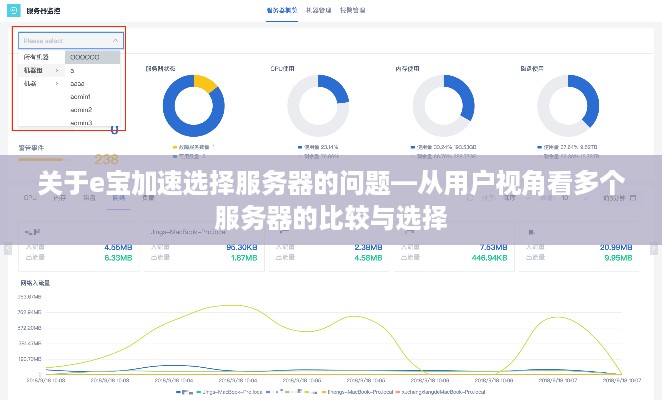
Task: Click the teal app logo icon
Action: [x=14, y=10]
